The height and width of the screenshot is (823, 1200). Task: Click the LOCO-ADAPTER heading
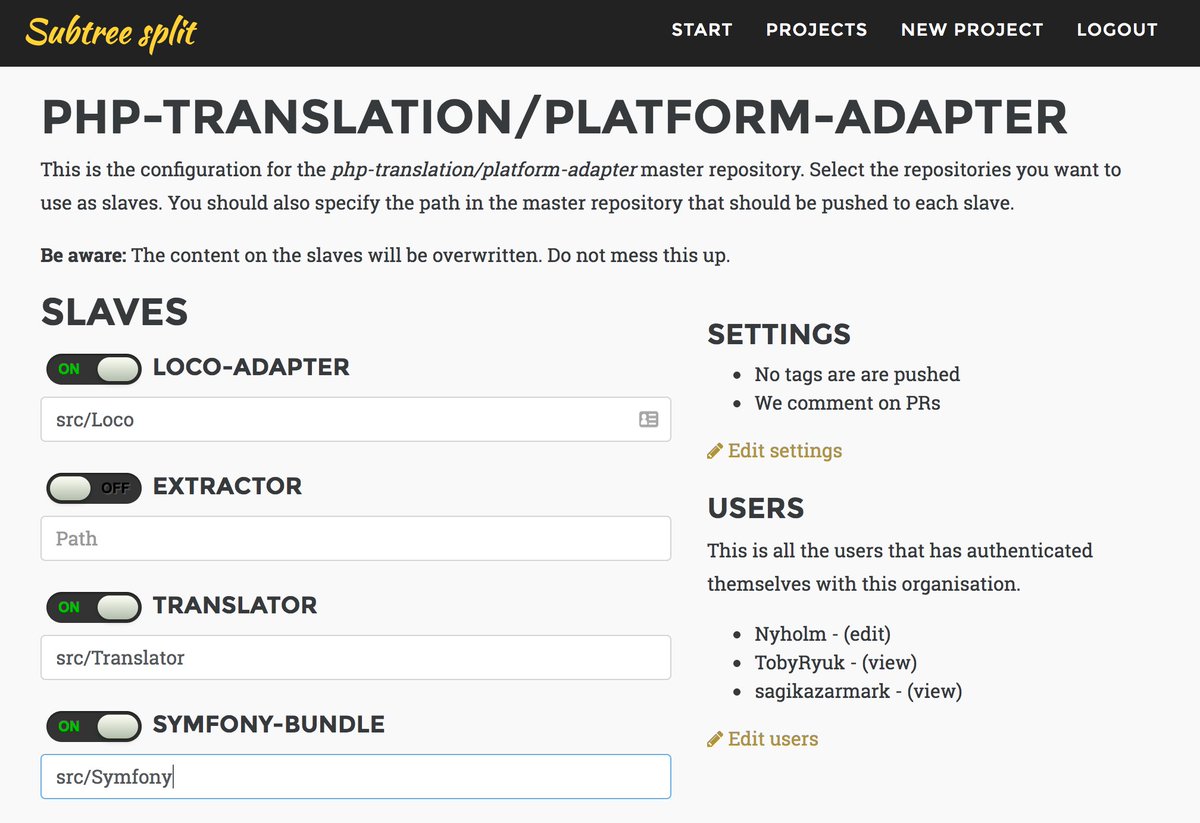251,367
